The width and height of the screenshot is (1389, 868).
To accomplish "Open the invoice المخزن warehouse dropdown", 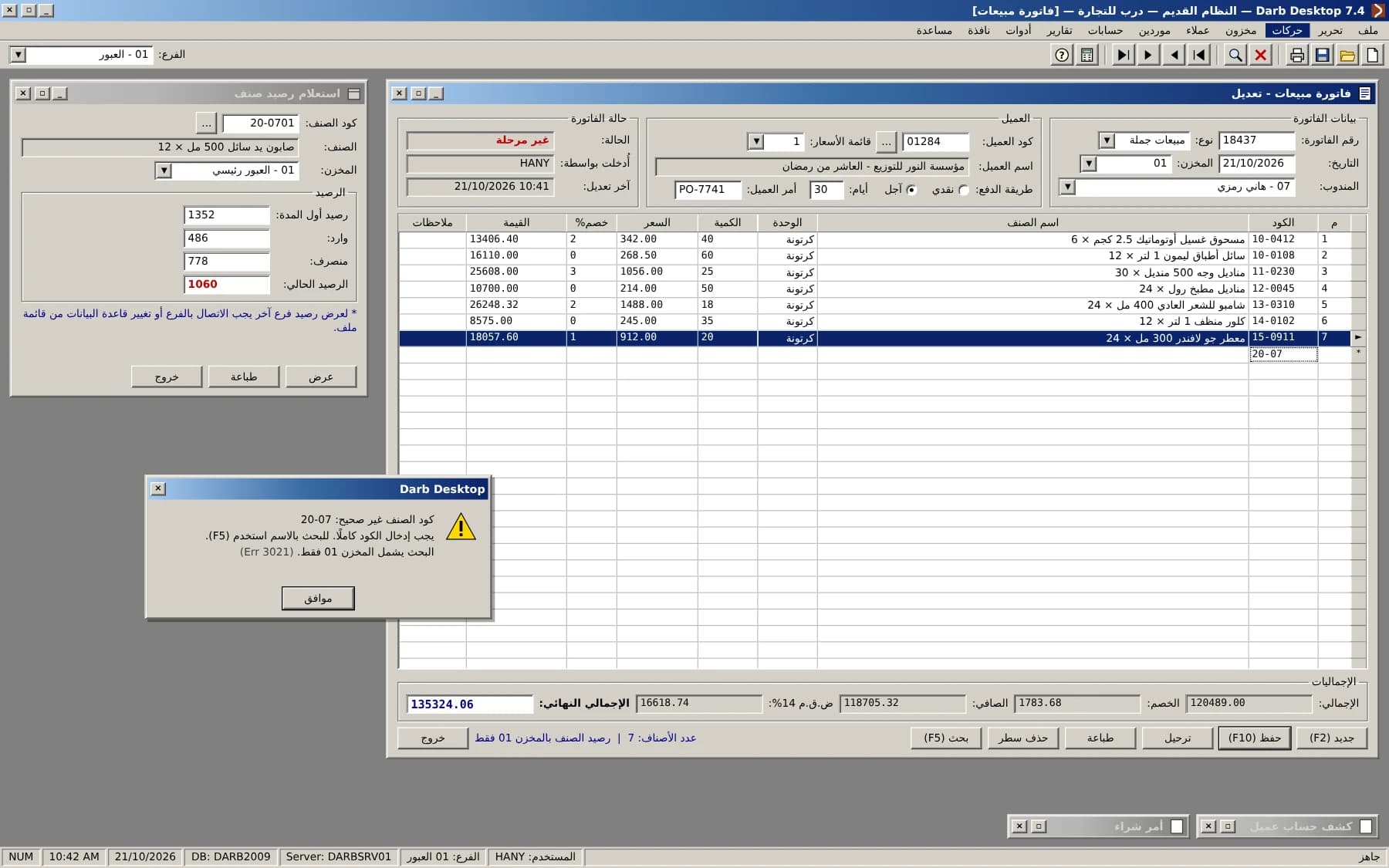I will 1088,164.
